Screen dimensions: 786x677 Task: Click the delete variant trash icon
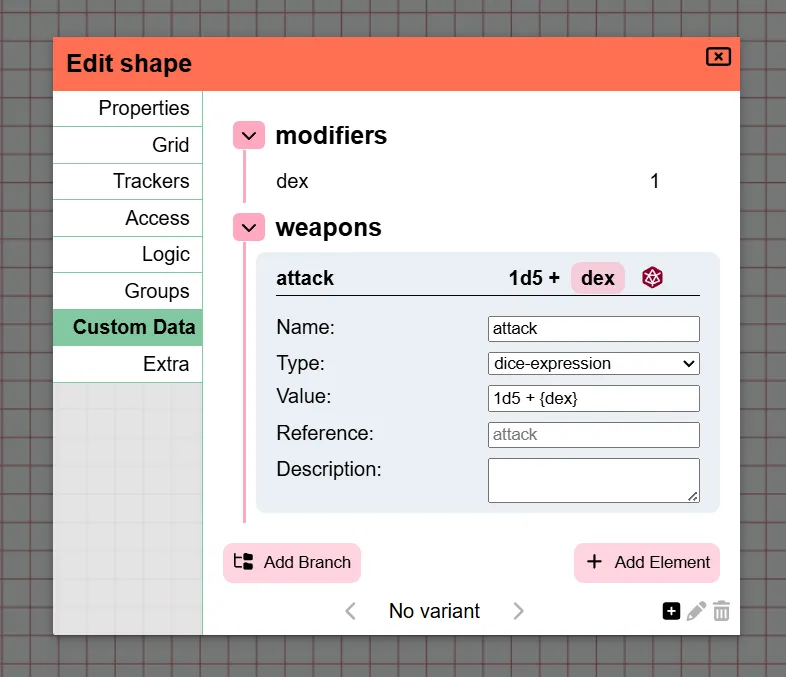click(721, 611)
